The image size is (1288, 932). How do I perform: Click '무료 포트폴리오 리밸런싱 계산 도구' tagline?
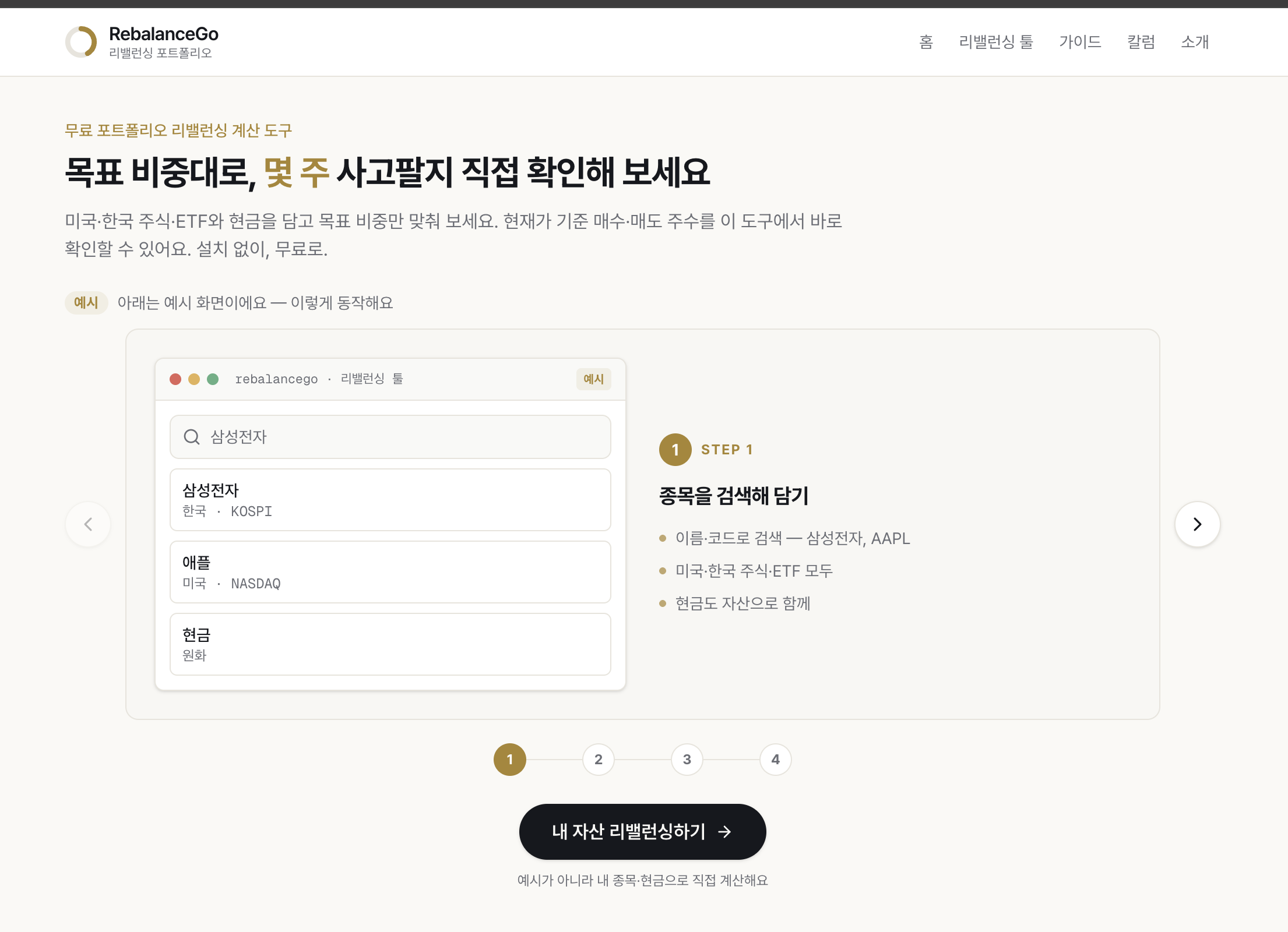coord(178,130)
